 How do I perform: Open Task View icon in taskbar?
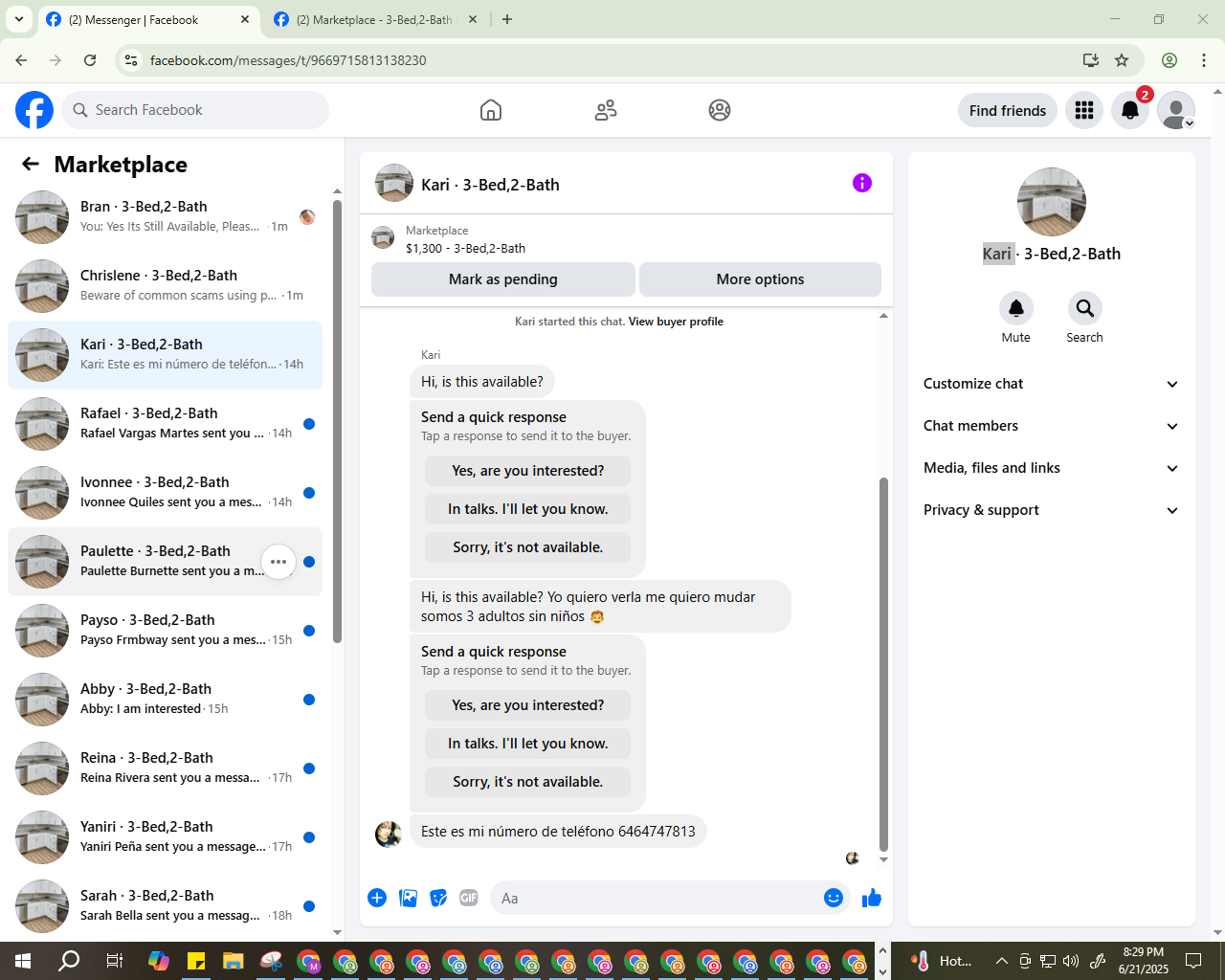coord(114,961)
